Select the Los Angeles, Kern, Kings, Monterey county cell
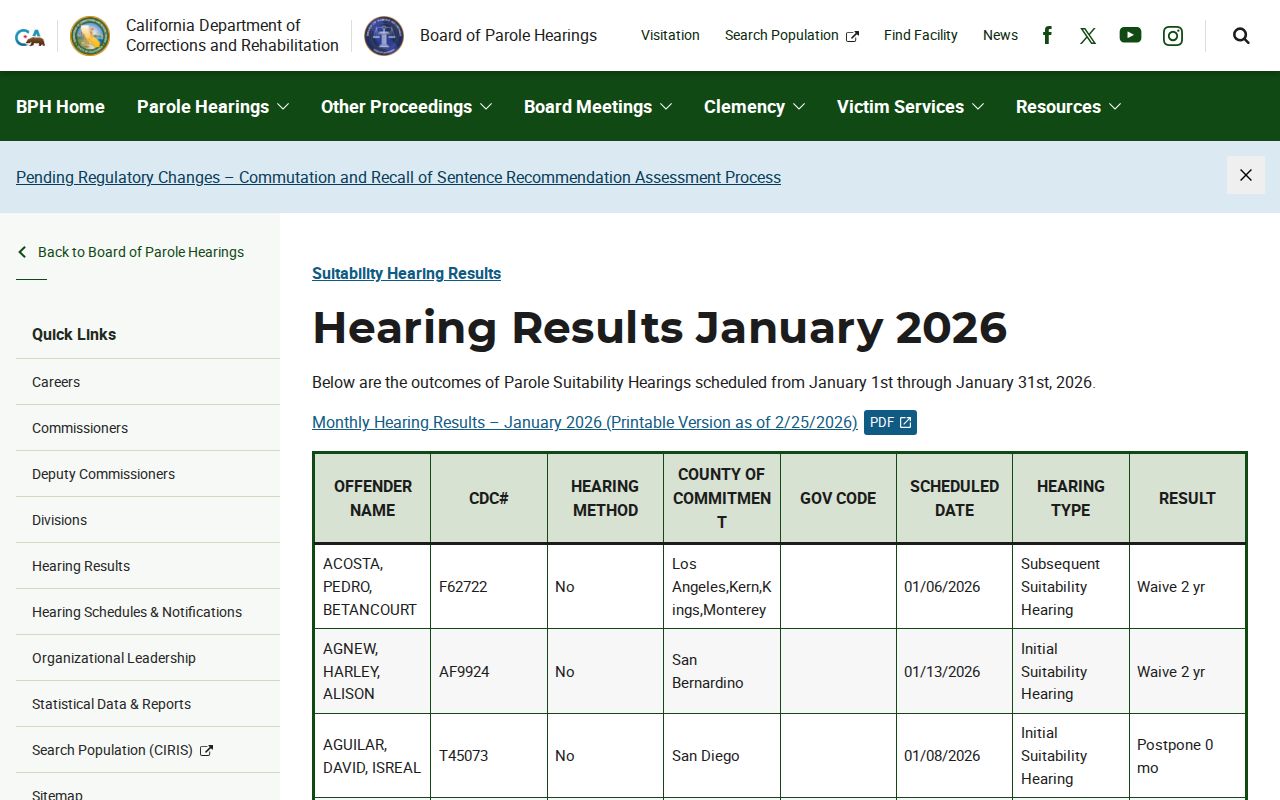Screen dimensions: 1280x800 pos(722,587)
